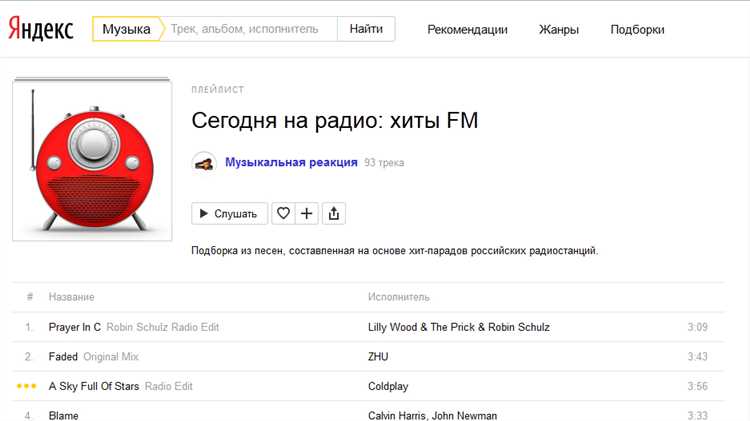Open artist link ZHU
The image size is (750, 421).
pos(378,357)
